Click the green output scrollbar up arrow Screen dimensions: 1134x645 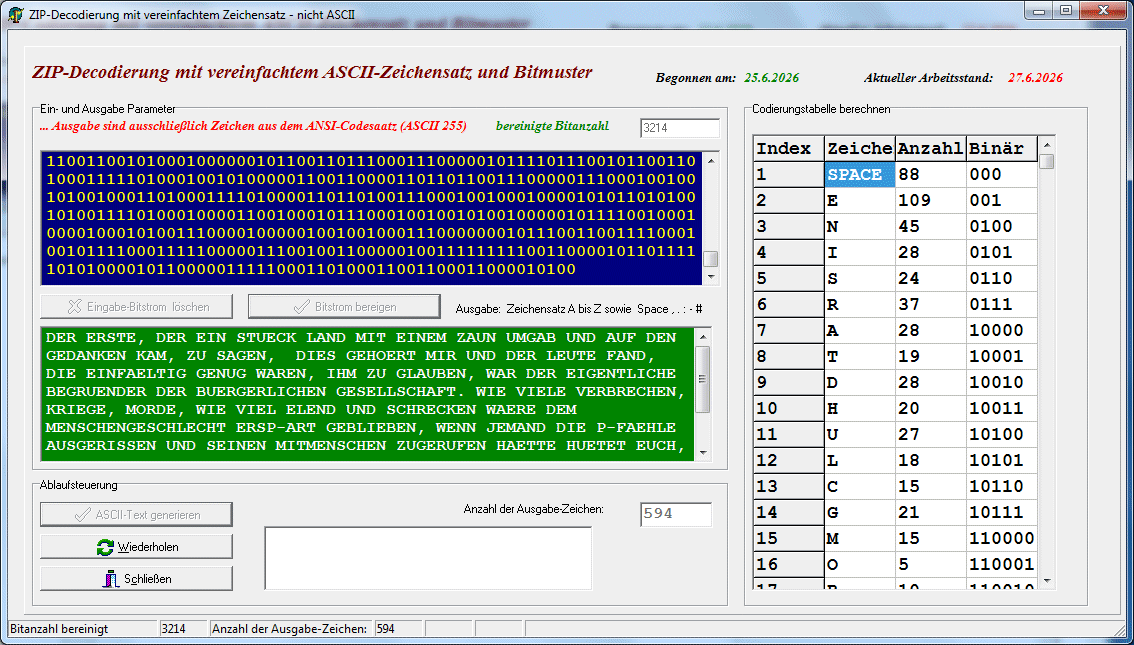702,337
